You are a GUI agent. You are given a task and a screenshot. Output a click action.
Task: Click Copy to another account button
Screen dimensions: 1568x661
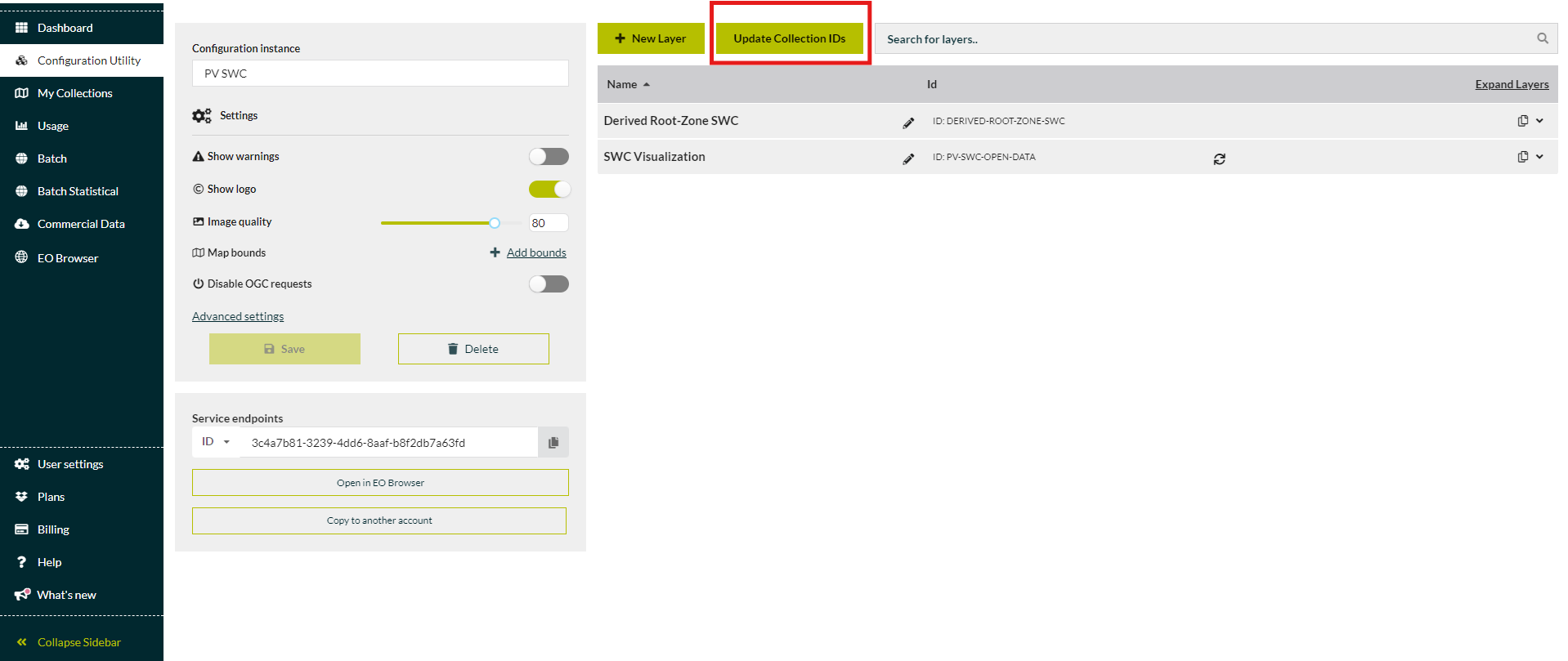pos(379,520)
